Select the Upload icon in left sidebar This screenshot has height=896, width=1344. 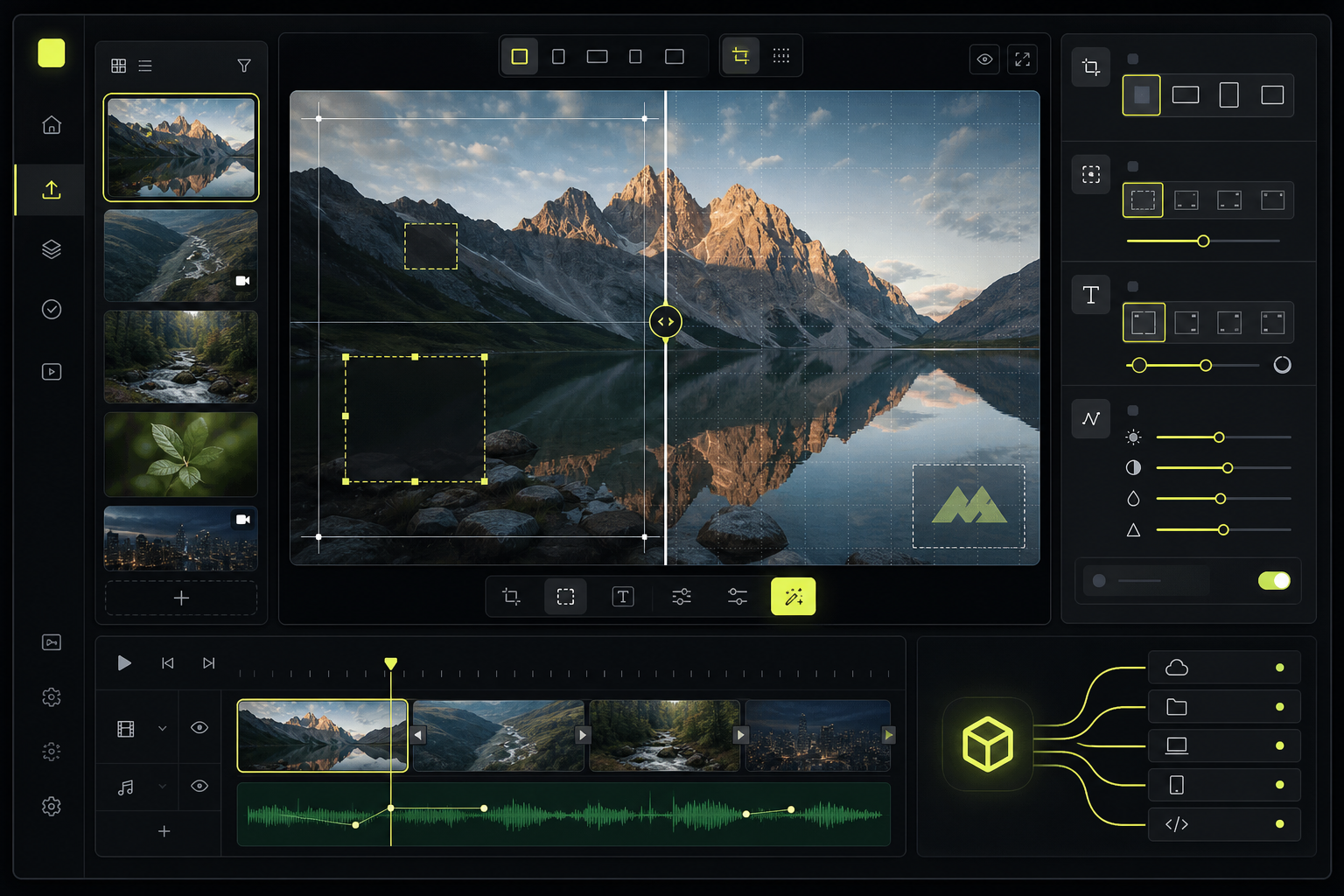pos(52,190)
